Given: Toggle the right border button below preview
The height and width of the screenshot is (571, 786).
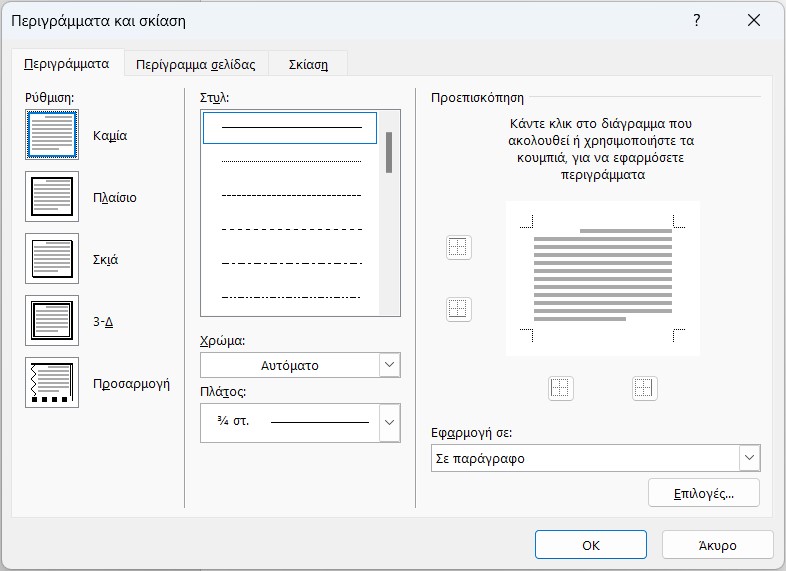Looking at the screenshot, I should [644, 389].
